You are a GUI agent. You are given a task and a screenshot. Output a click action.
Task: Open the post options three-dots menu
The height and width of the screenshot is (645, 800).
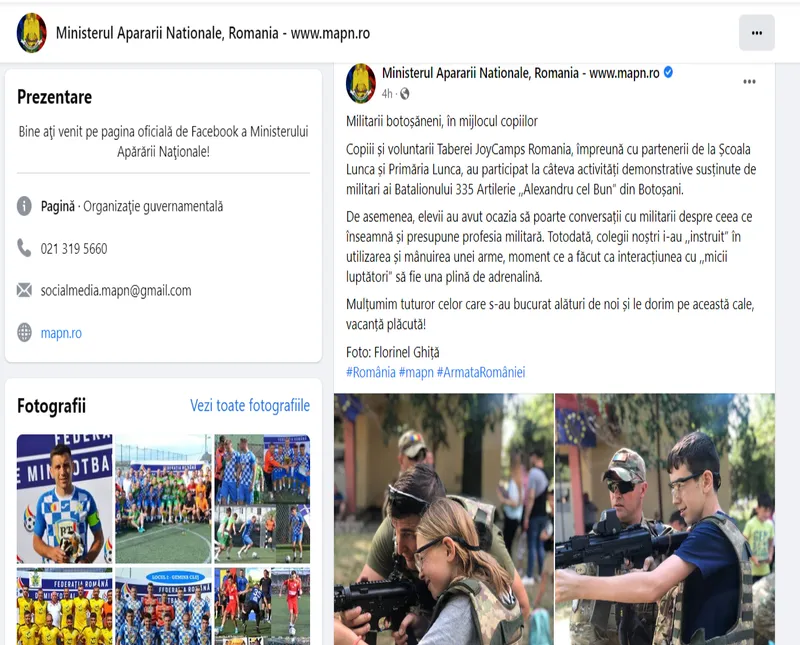749,82
